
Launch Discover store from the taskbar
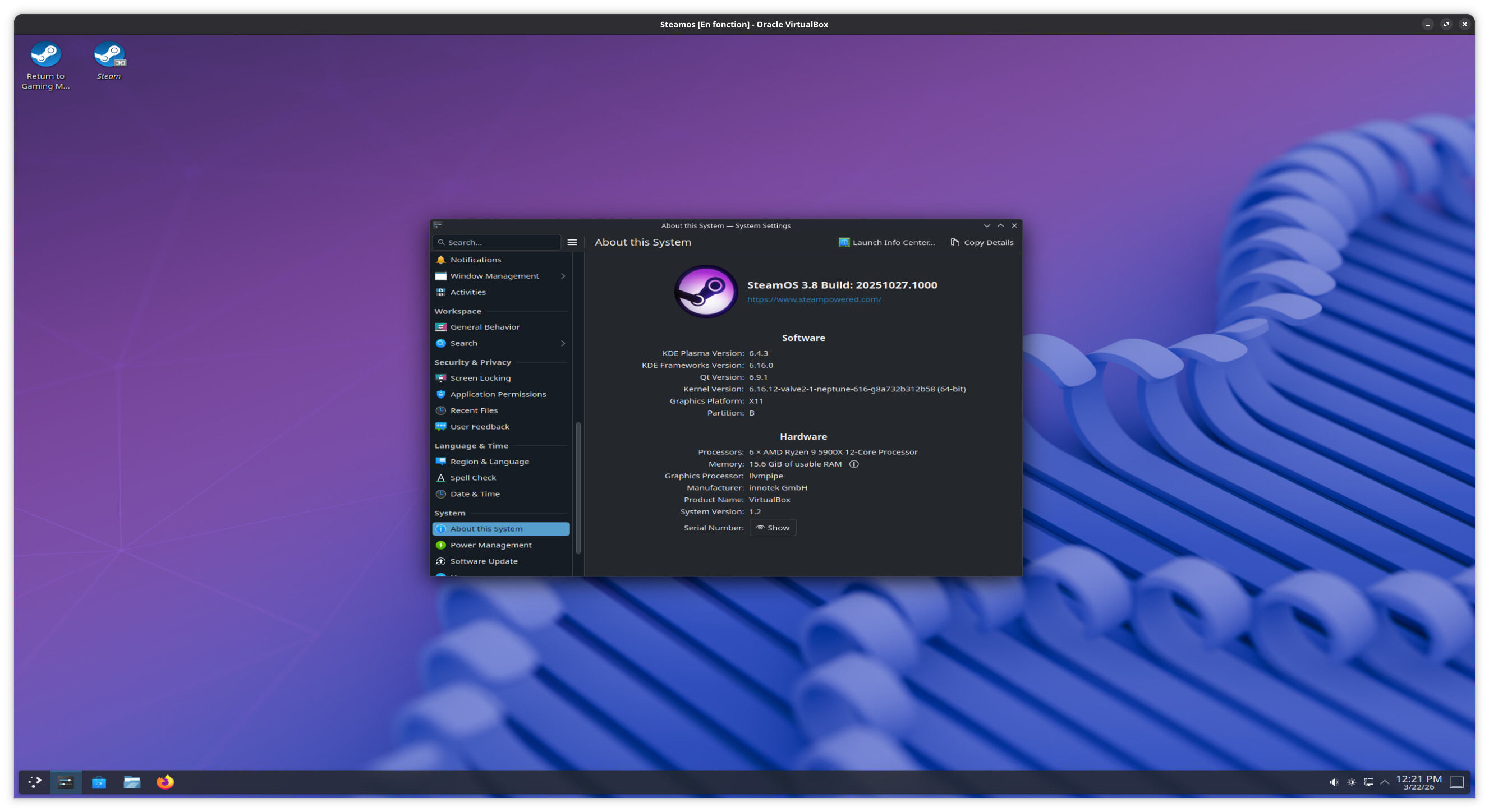pos(99,782)
